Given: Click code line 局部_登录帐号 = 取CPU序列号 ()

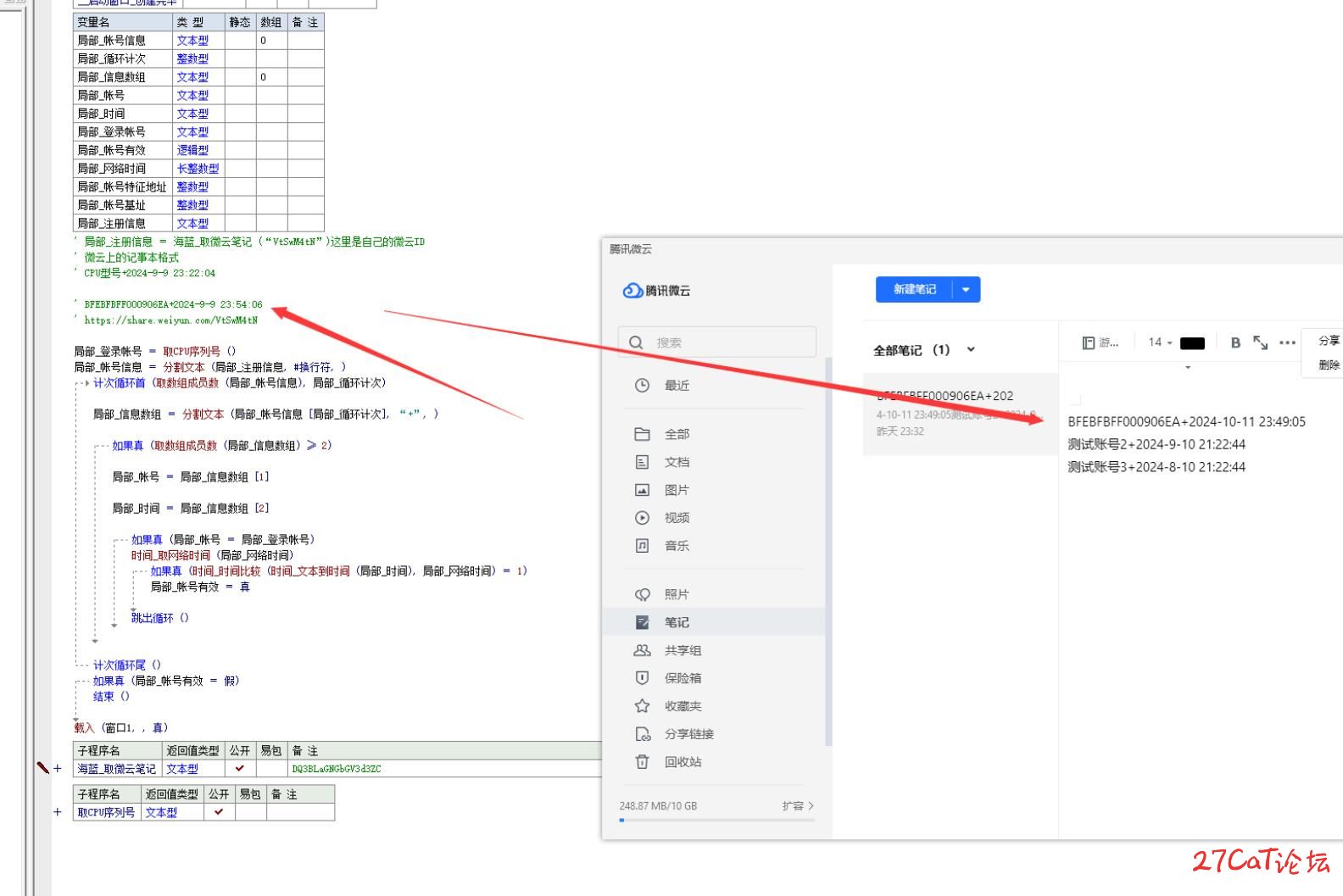Looking at the screenshot, I should click(x=155, y=351).
